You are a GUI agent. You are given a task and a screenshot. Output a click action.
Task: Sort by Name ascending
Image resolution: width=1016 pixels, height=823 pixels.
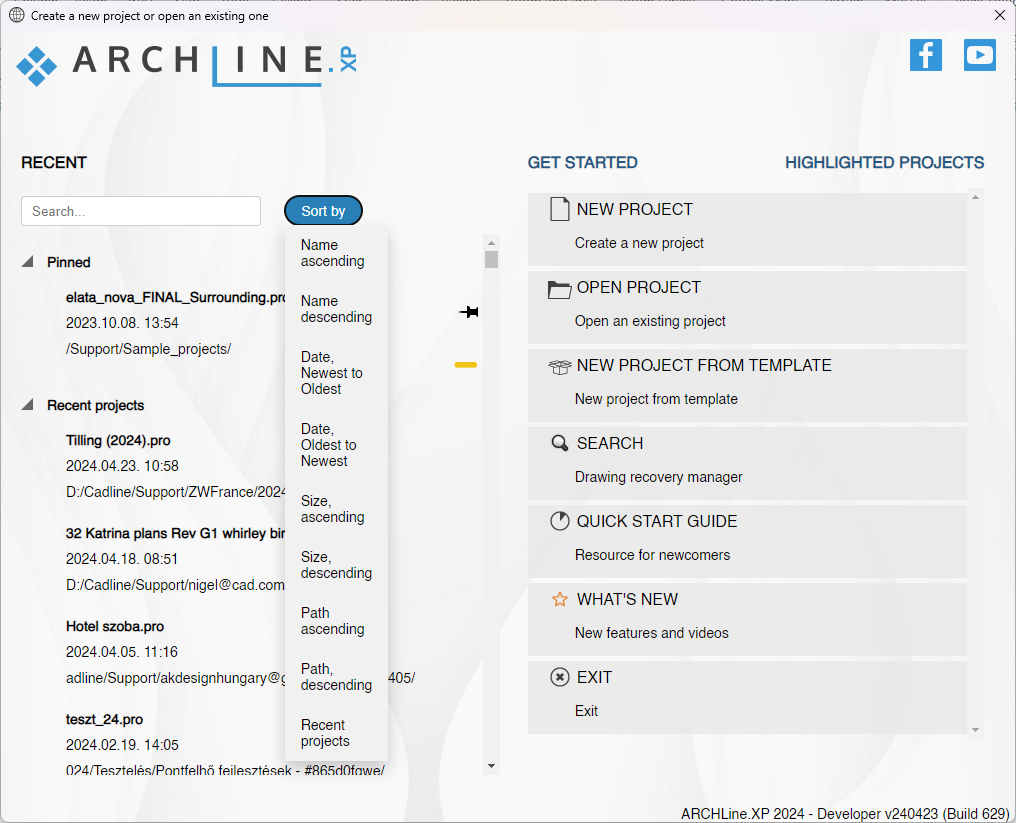coord(336,253)
